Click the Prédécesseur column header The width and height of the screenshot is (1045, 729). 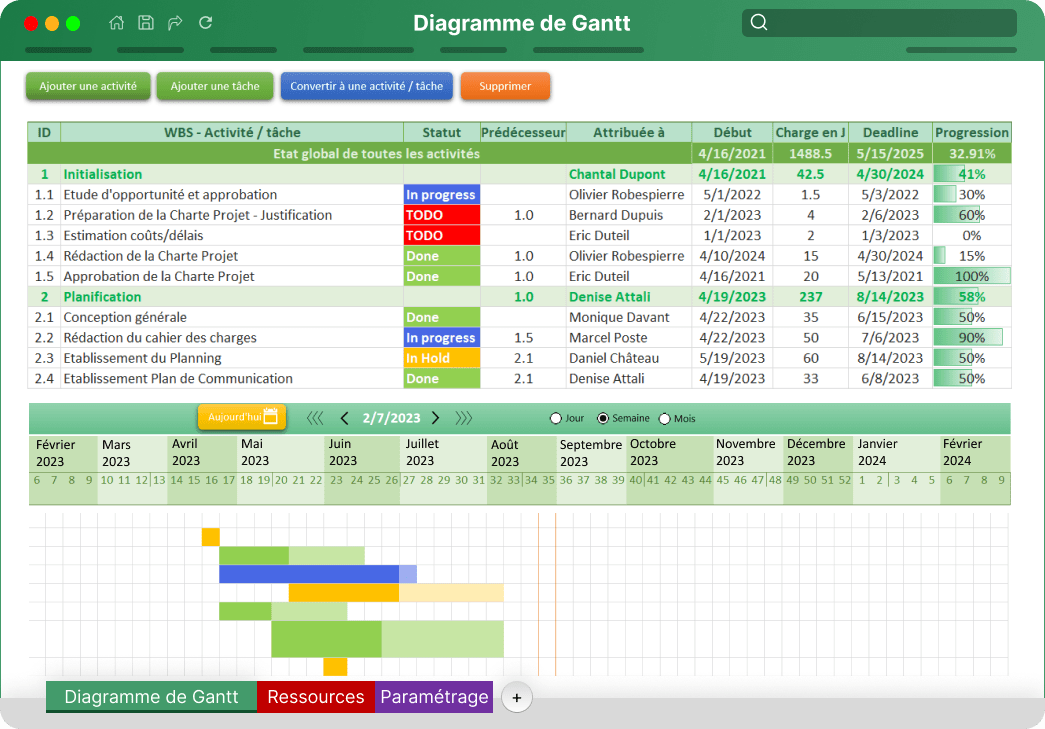pyautogui.click(x=523, y=133)
